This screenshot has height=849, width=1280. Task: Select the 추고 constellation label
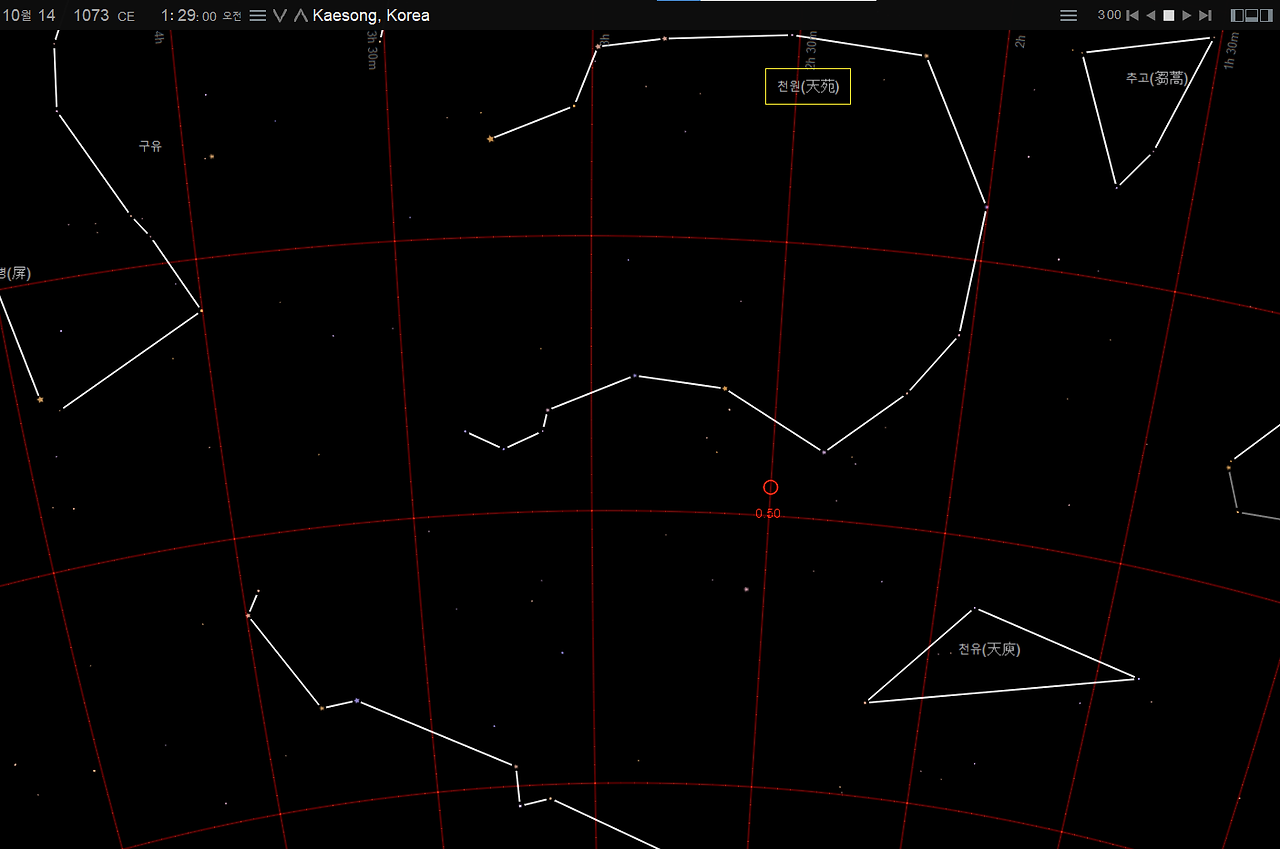coord(1157,78)
